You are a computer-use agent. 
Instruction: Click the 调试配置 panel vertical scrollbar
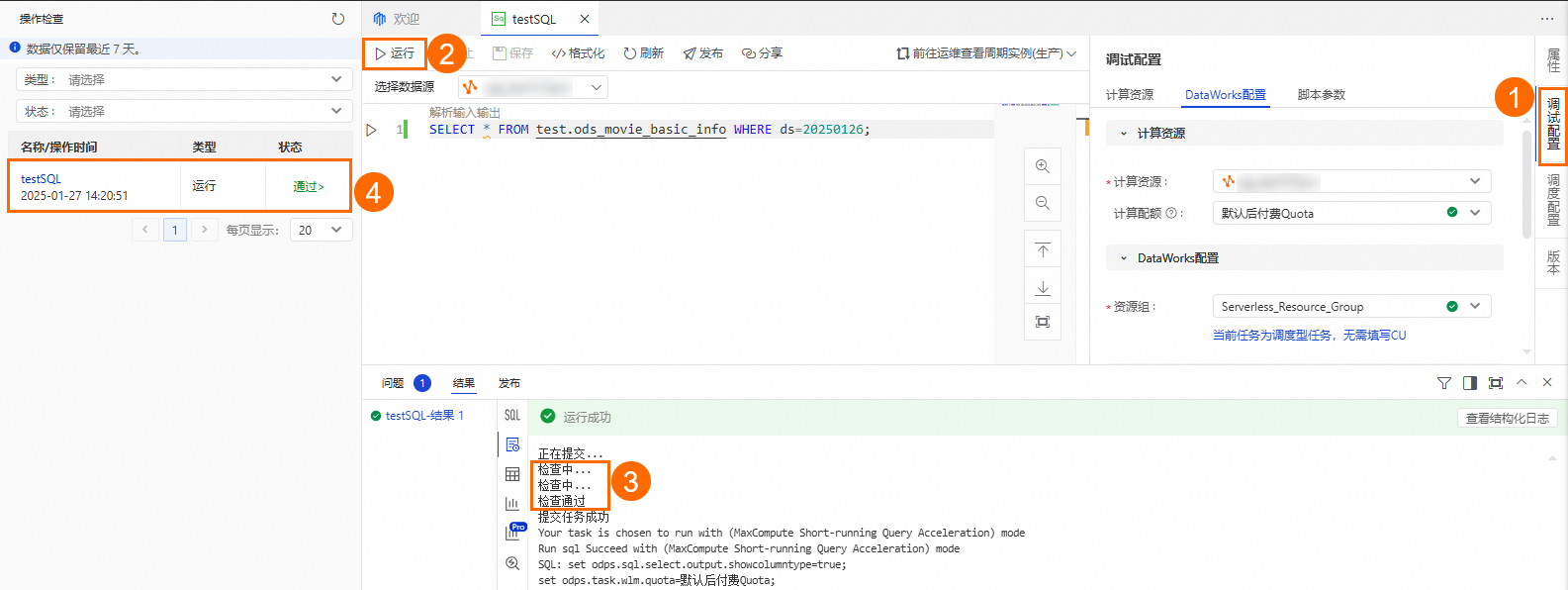click(1526, 184)
